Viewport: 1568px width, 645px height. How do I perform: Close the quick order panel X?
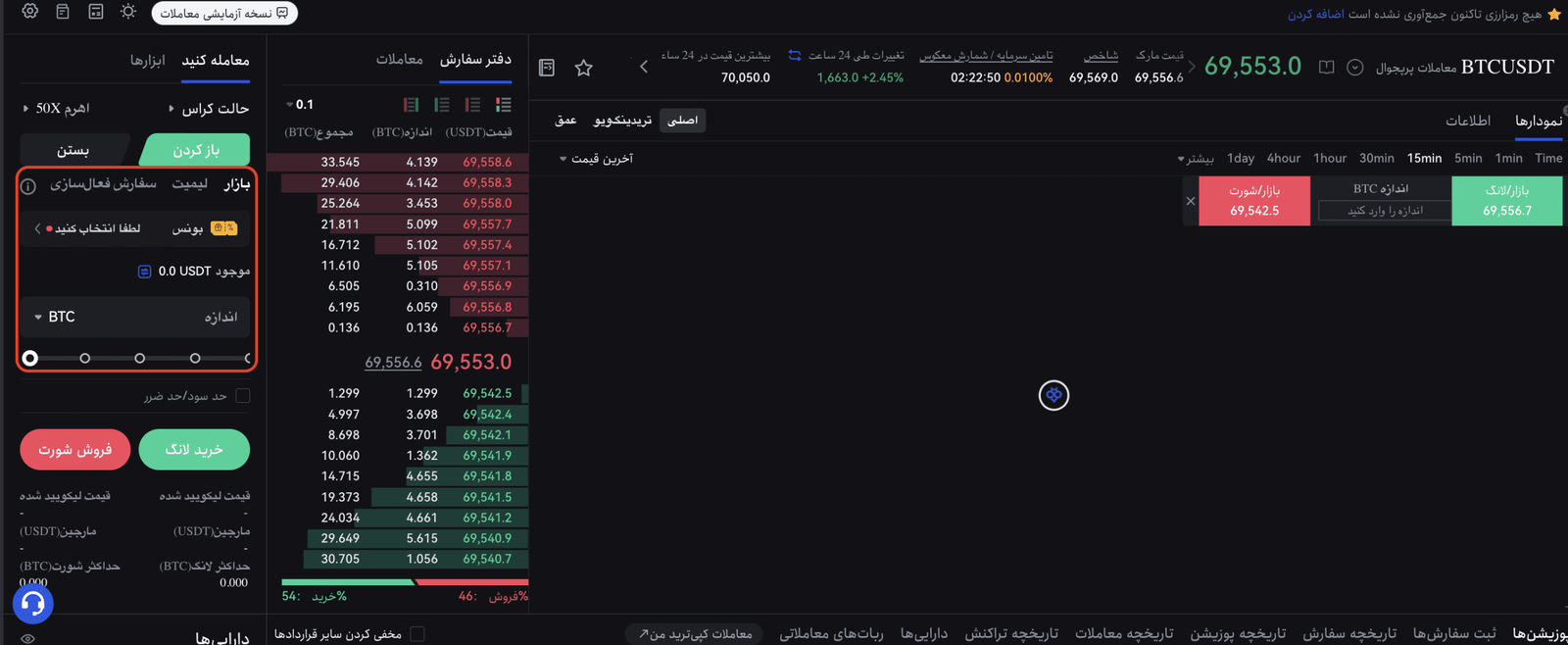[1191, 201]
